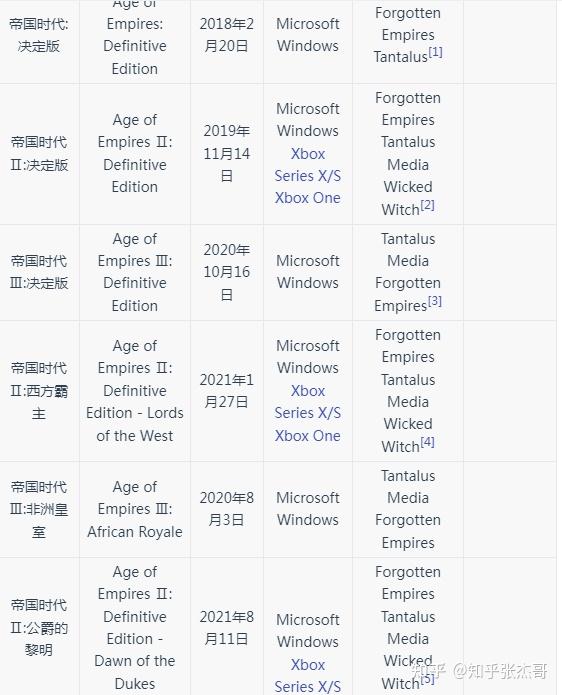
Task: Open footnote reference [3] after Forgotten Empires
Action: click(434, 301)
